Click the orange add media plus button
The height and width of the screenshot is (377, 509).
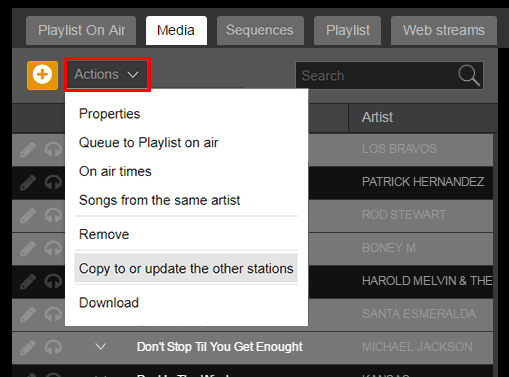(42, 75)
